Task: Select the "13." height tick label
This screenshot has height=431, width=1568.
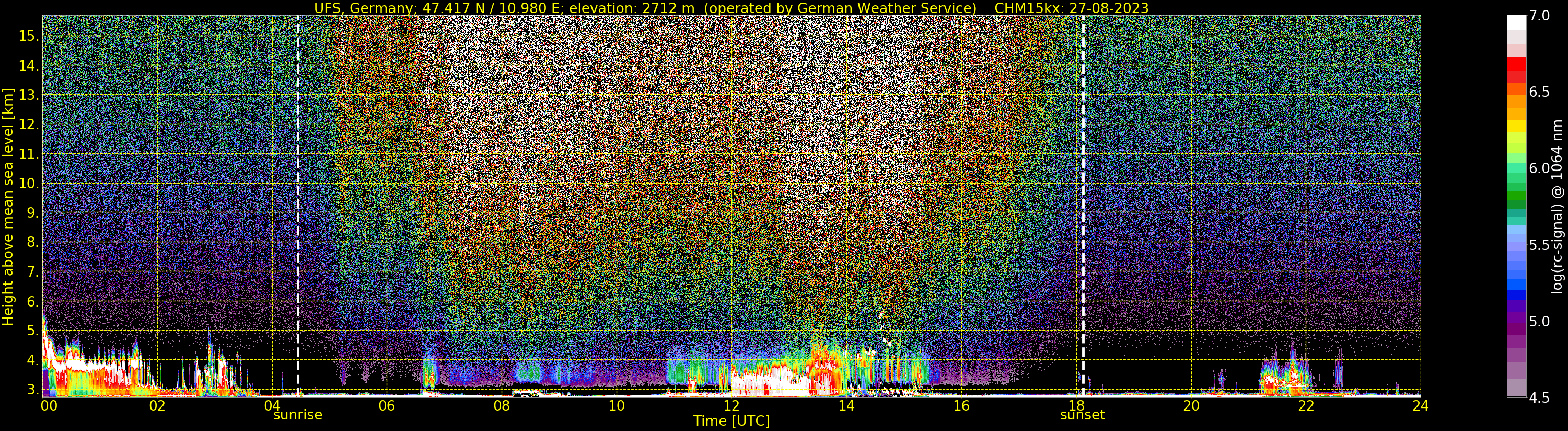Action: point(29,95)
